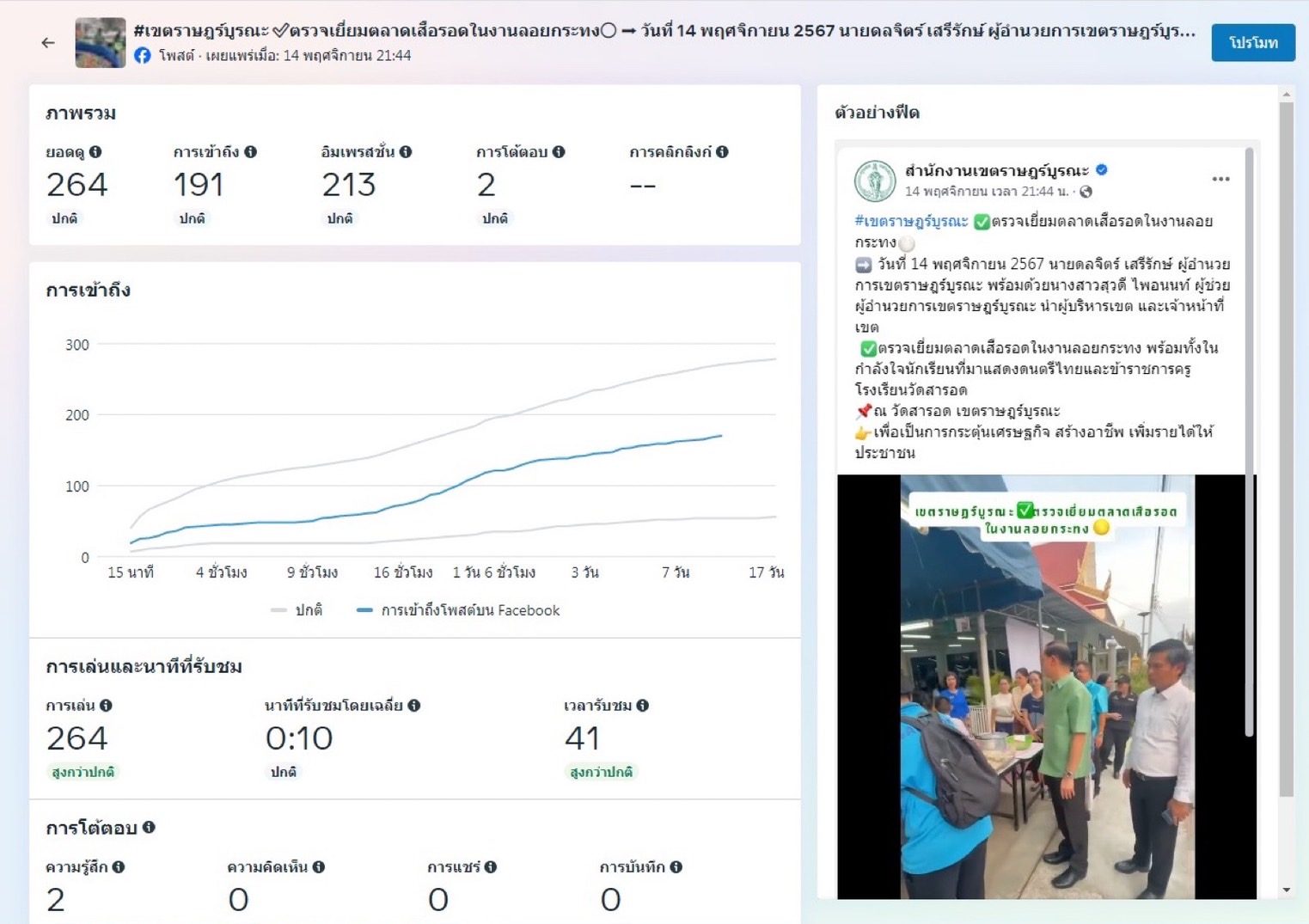Click the info icon next to ยอดดู
Image resolution: width=1309 pixels, height=924 pixels.
click(x=95, y=152)
